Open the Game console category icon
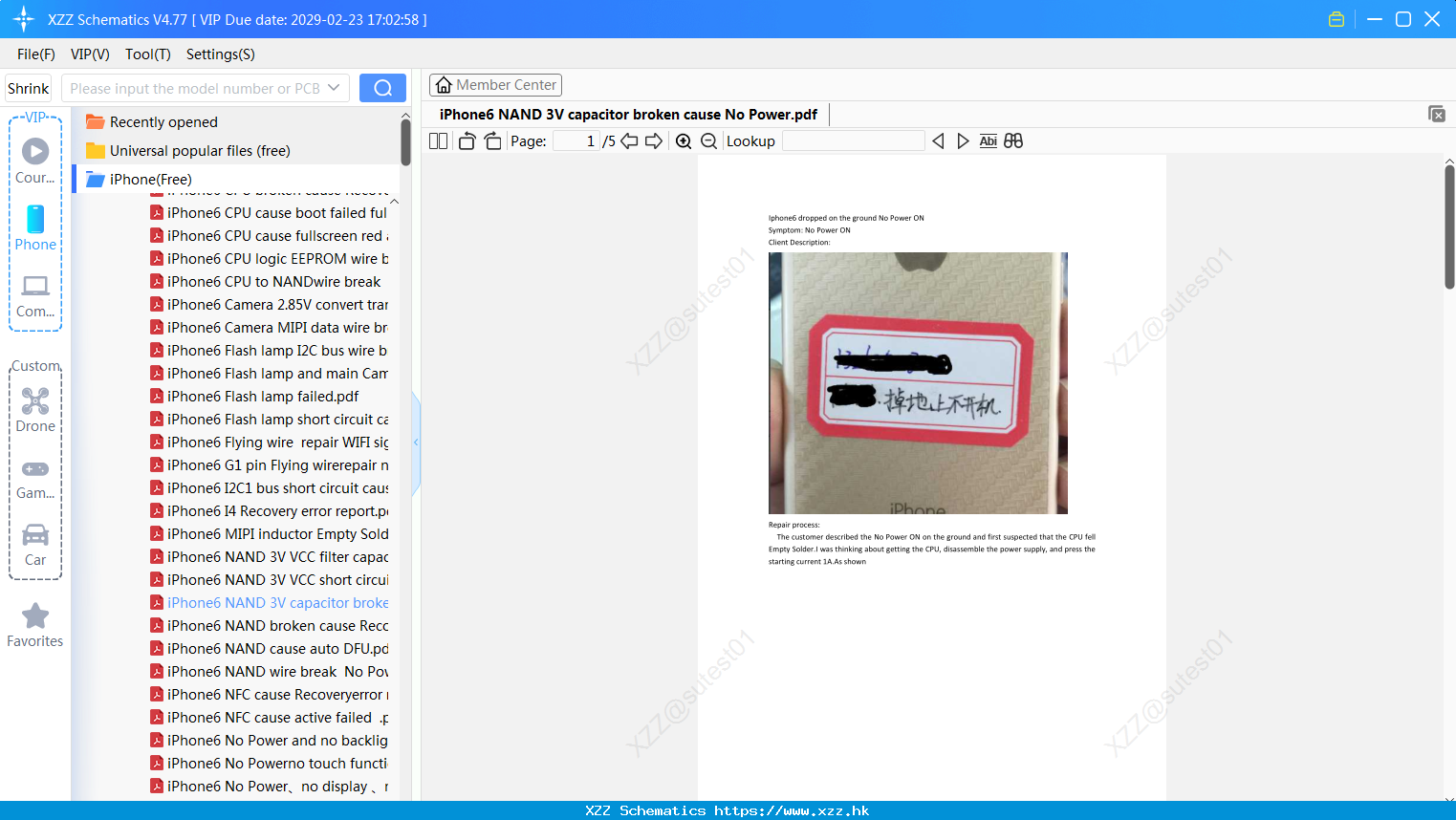Screen dimensions: 1456x820 (x=35, y=478)
